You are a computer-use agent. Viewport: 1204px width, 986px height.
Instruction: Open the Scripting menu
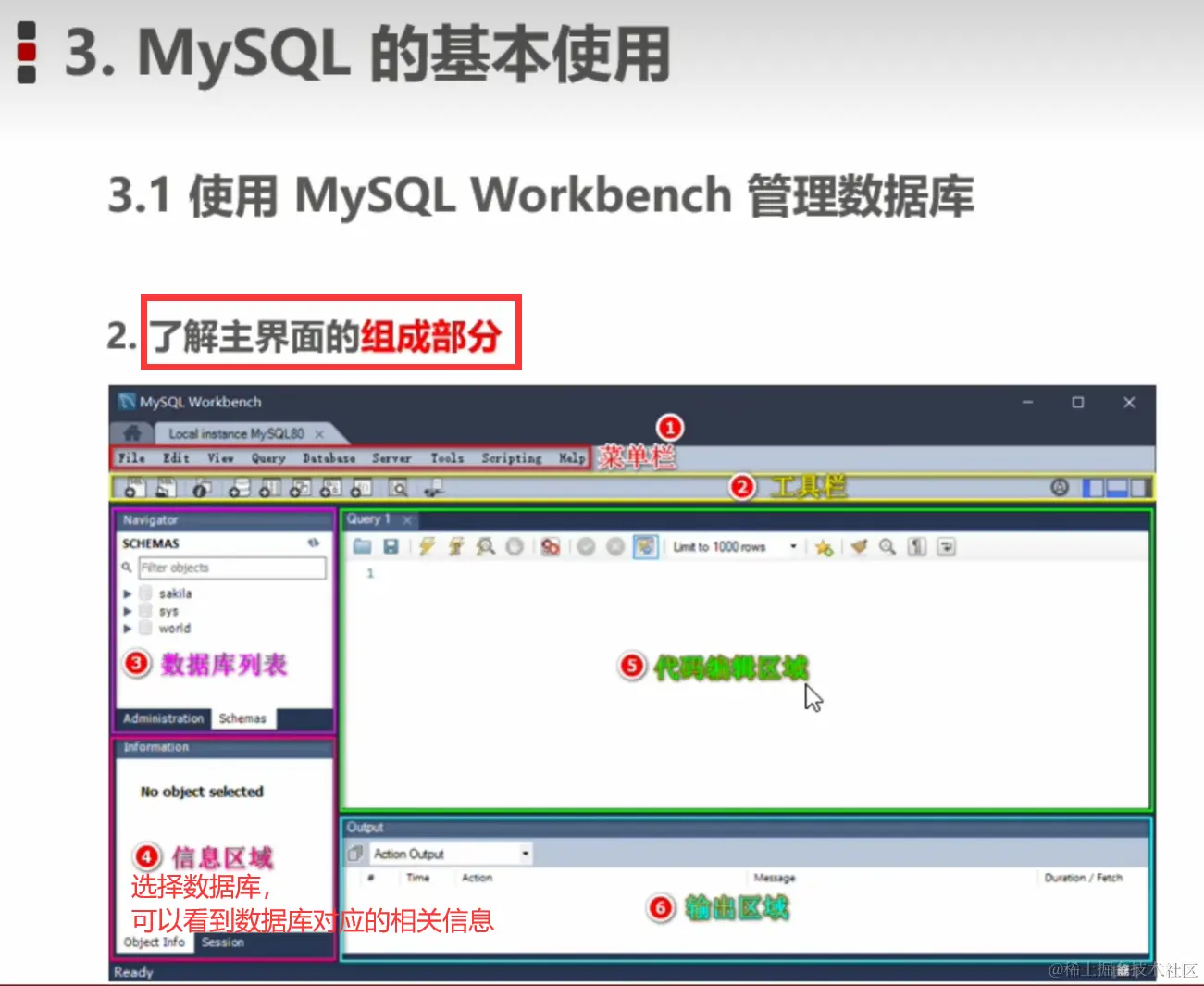(512, 457)
